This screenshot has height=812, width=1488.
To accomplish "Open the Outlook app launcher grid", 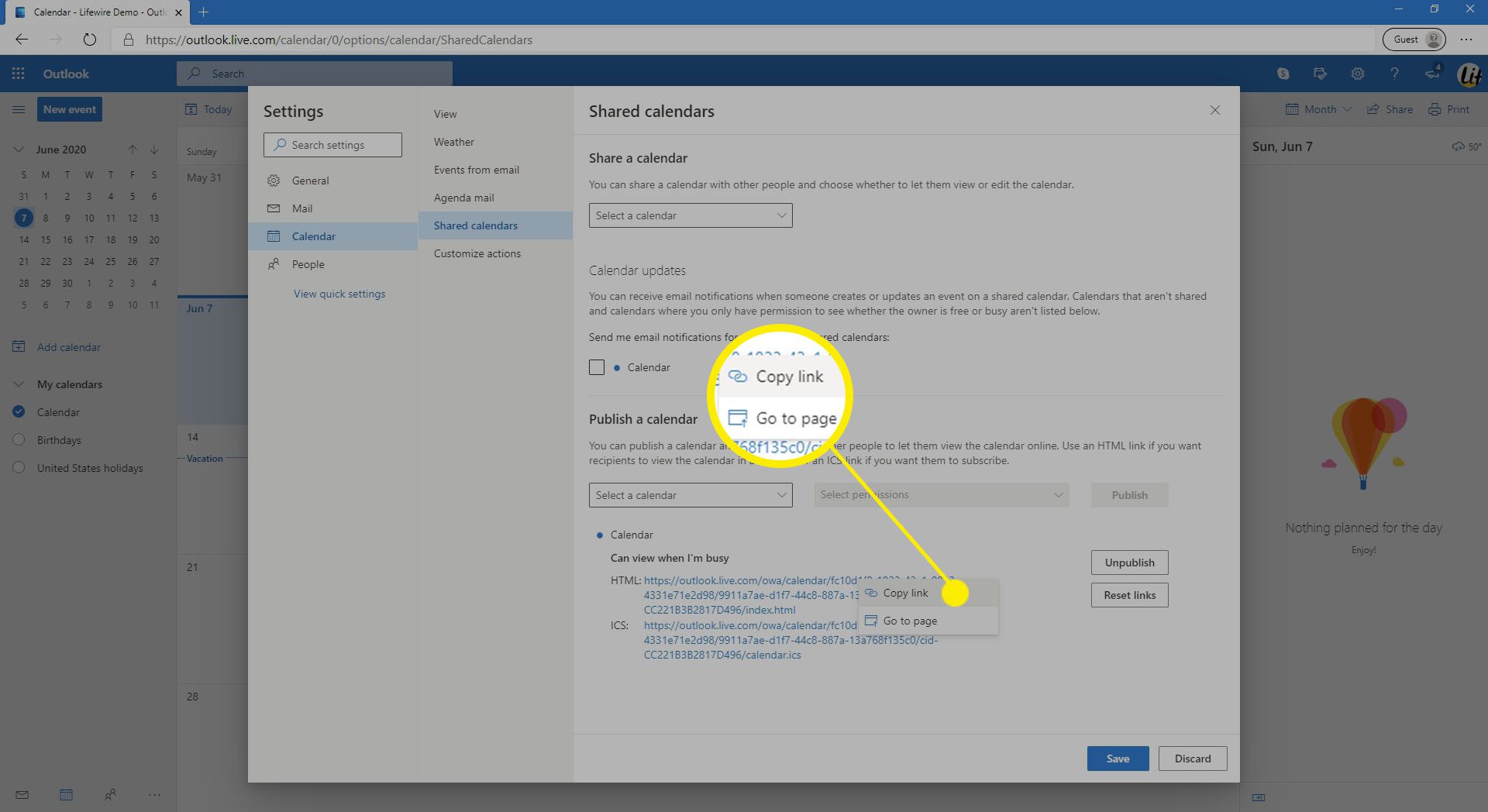I will tap(19, 74).
